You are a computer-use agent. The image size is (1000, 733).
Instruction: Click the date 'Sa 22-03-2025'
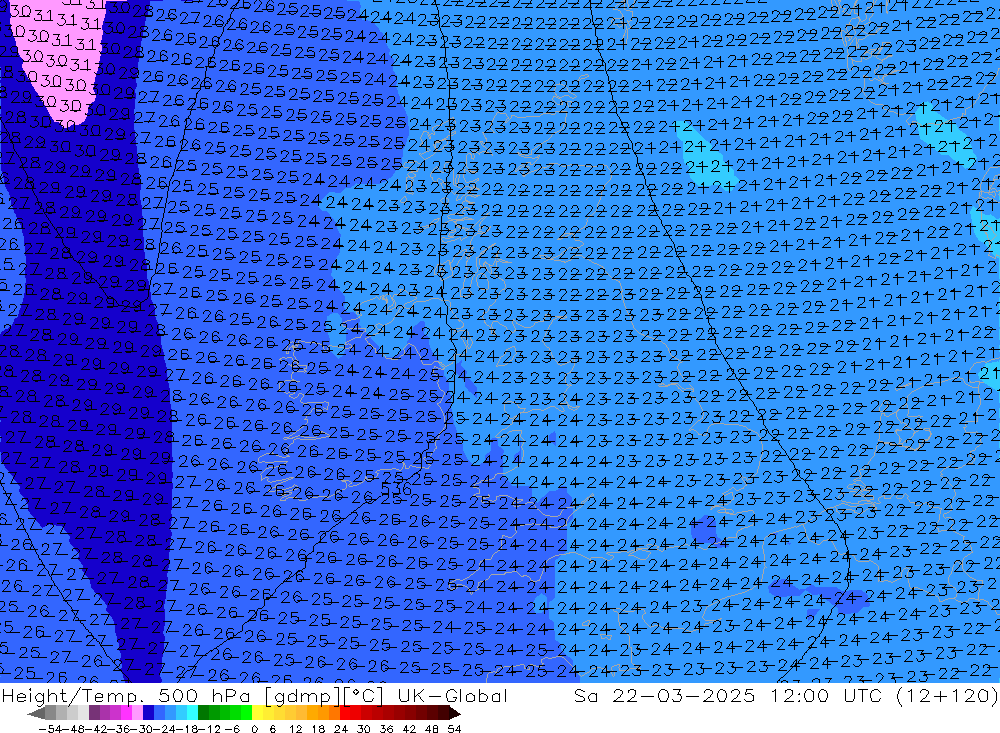tap(664, 695)
